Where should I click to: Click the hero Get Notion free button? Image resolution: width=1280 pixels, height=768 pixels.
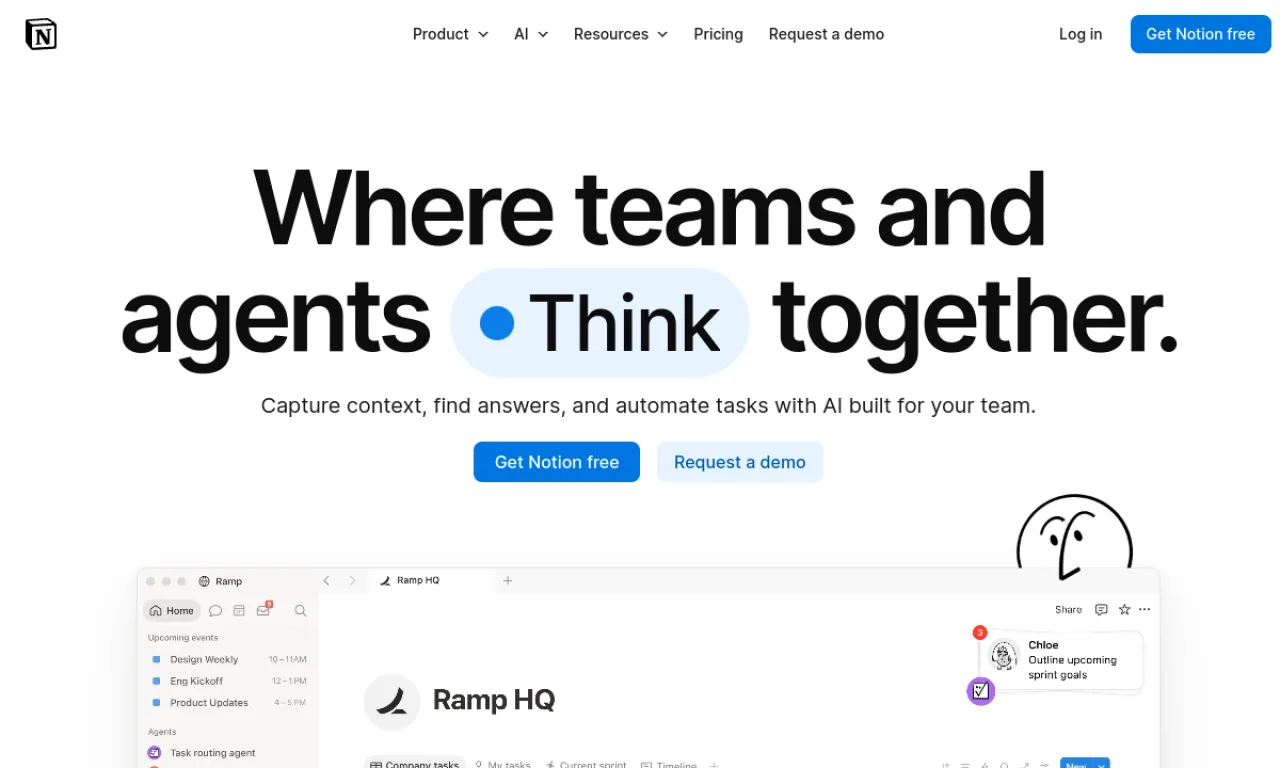coord(557,462)
